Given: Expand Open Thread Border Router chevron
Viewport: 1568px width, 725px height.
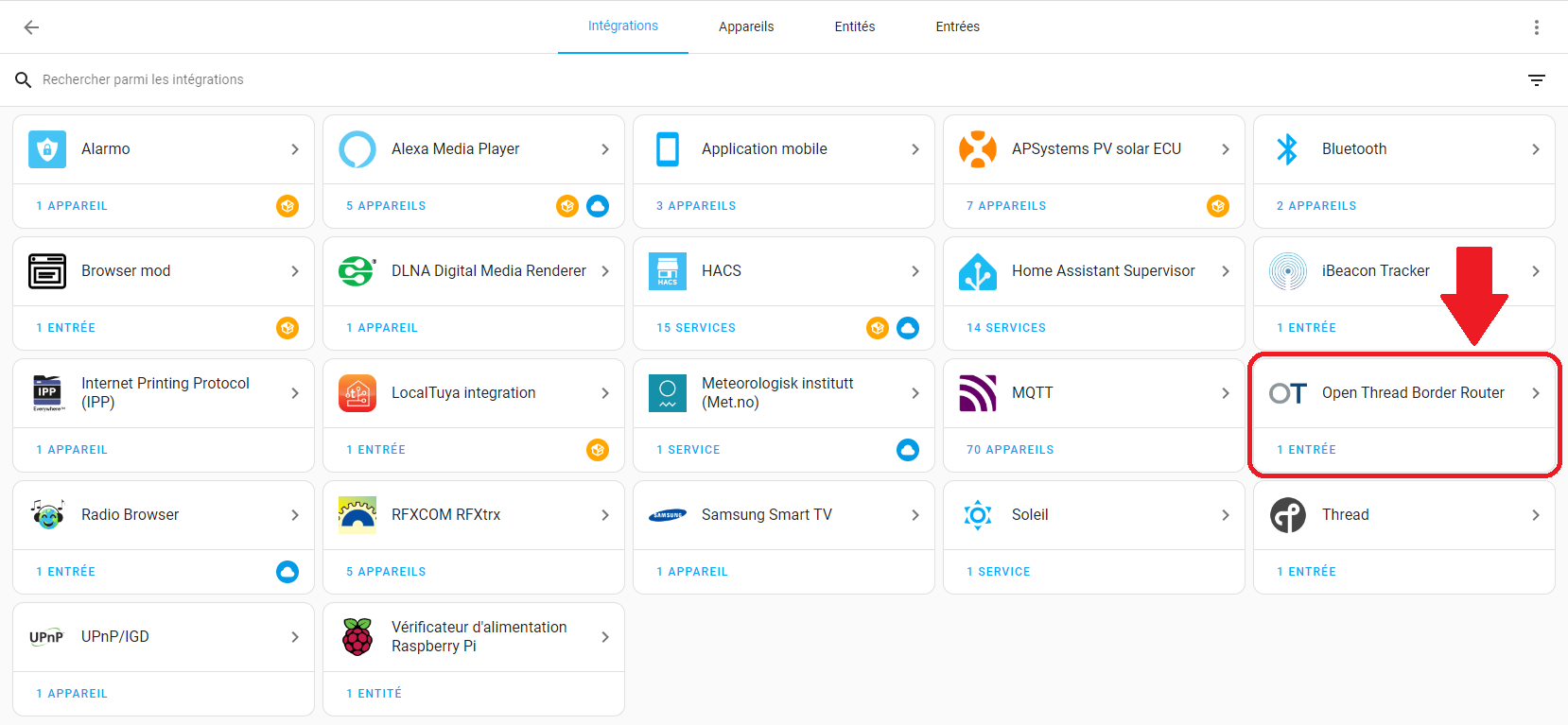Looking at the screenshot, I should coord(1535,393).
